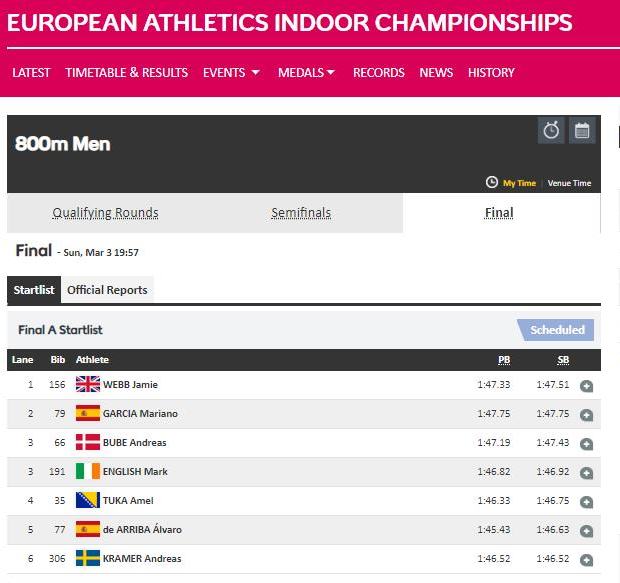Expand details arrow for TUKA Amel
Image resolution: width=620 pixels, height=583 pixels.
coord(586,502)
